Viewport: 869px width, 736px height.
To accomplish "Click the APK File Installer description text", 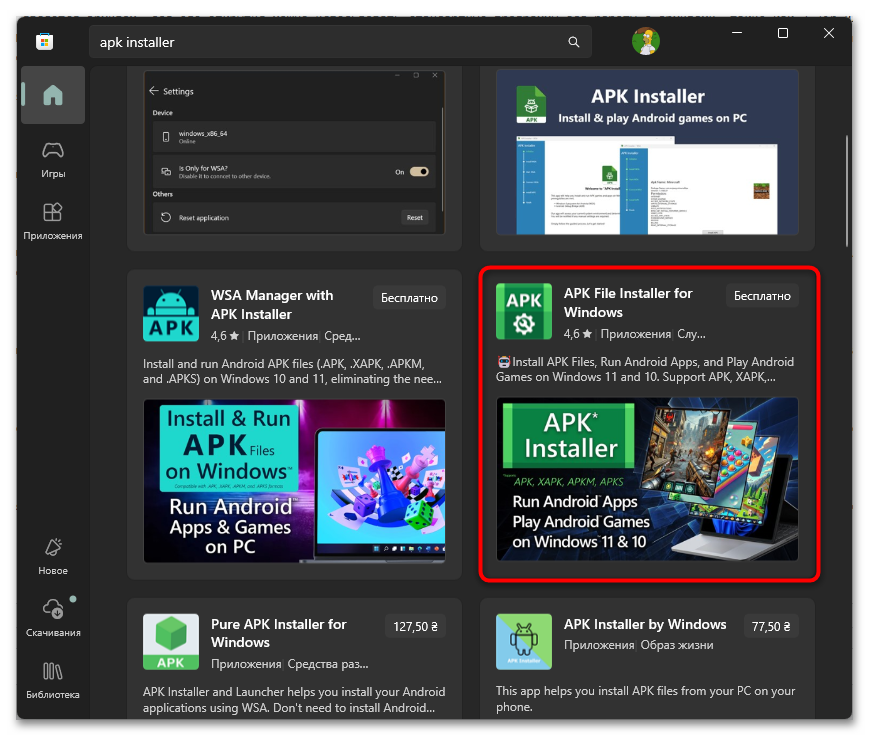I will click(645, 369).
